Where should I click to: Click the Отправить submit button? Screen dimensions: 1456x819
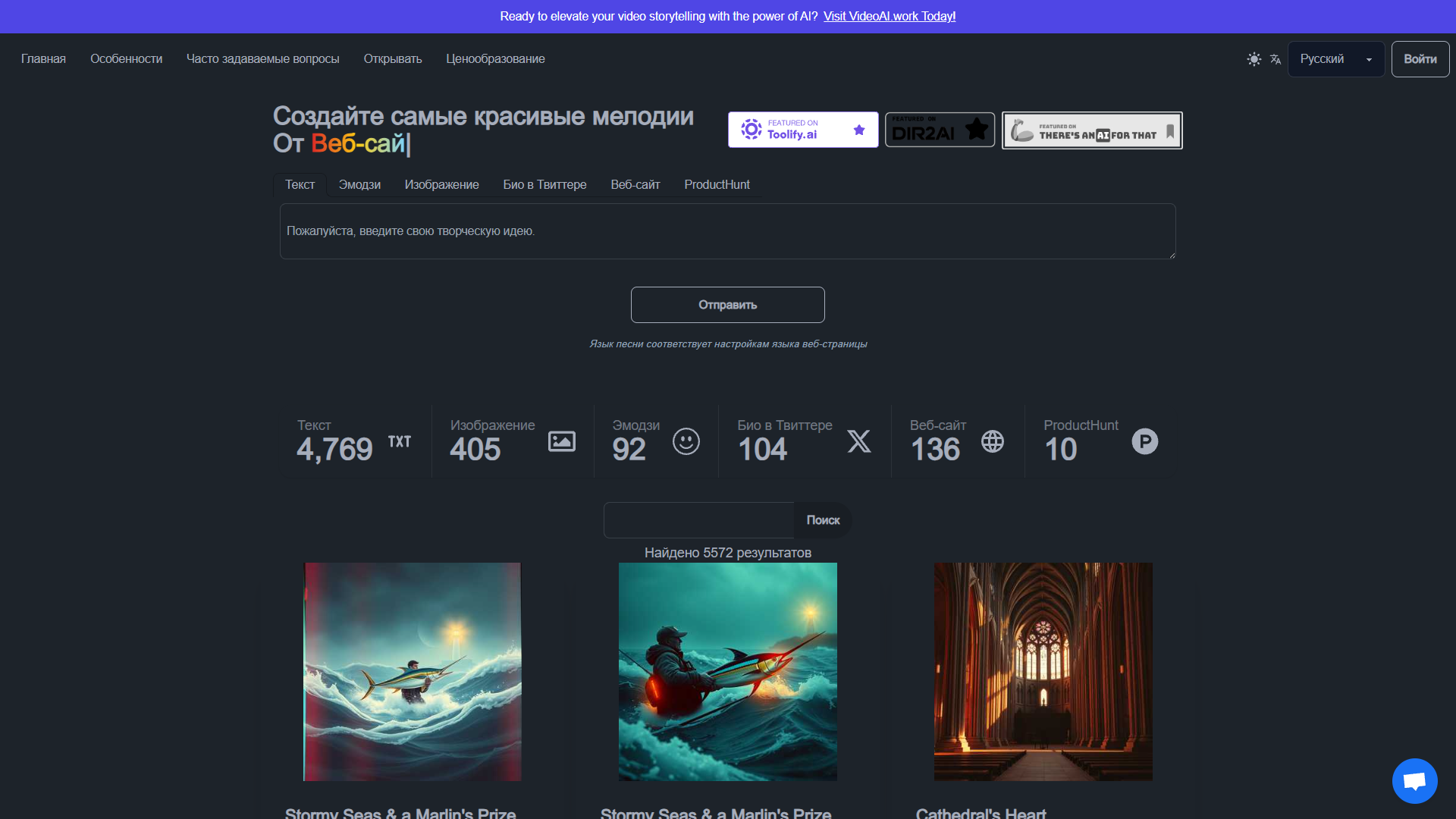[x=728, y=305]
